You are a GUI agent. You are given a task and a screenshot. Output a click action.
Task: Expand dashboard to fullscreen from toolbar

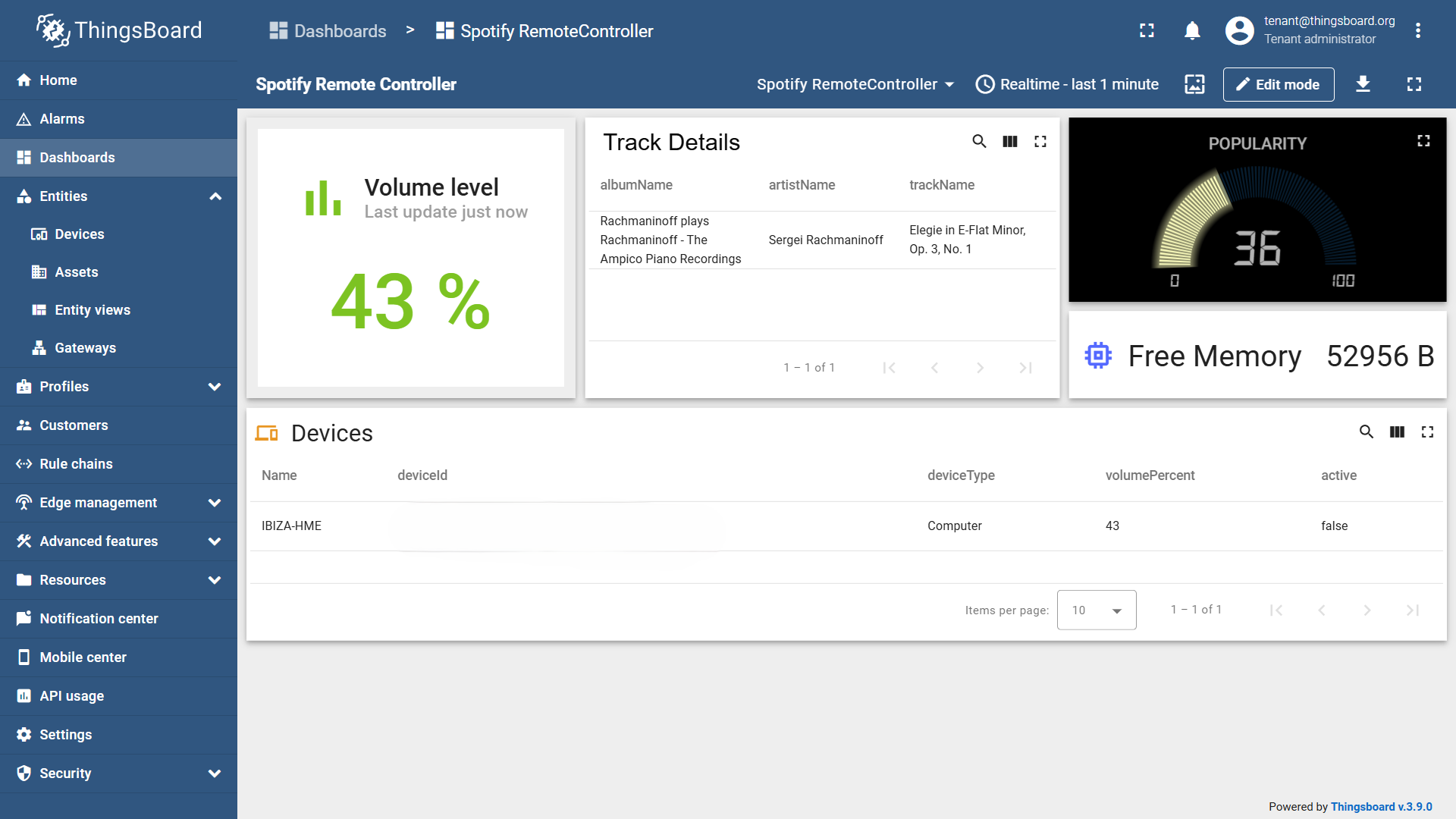(1414, 84)
